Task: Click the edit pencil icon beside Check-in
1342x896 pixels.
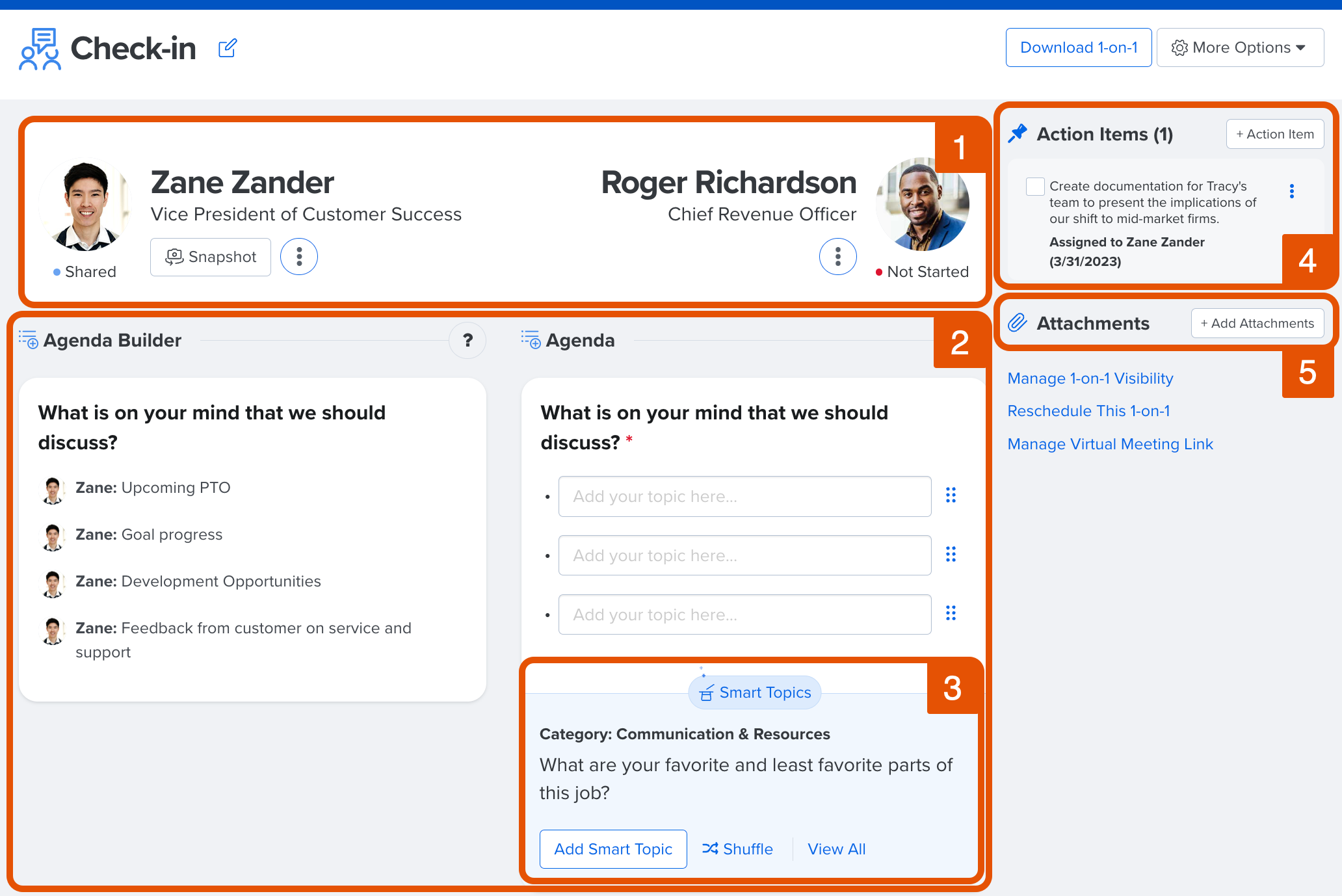Action: (x=228, y=48)
